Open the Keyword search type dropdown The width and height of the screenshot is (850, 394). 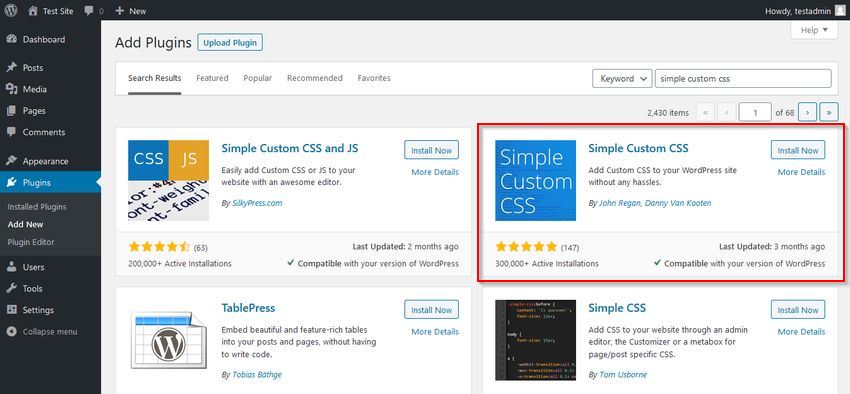pyautogui.click(x=622, y=79)
